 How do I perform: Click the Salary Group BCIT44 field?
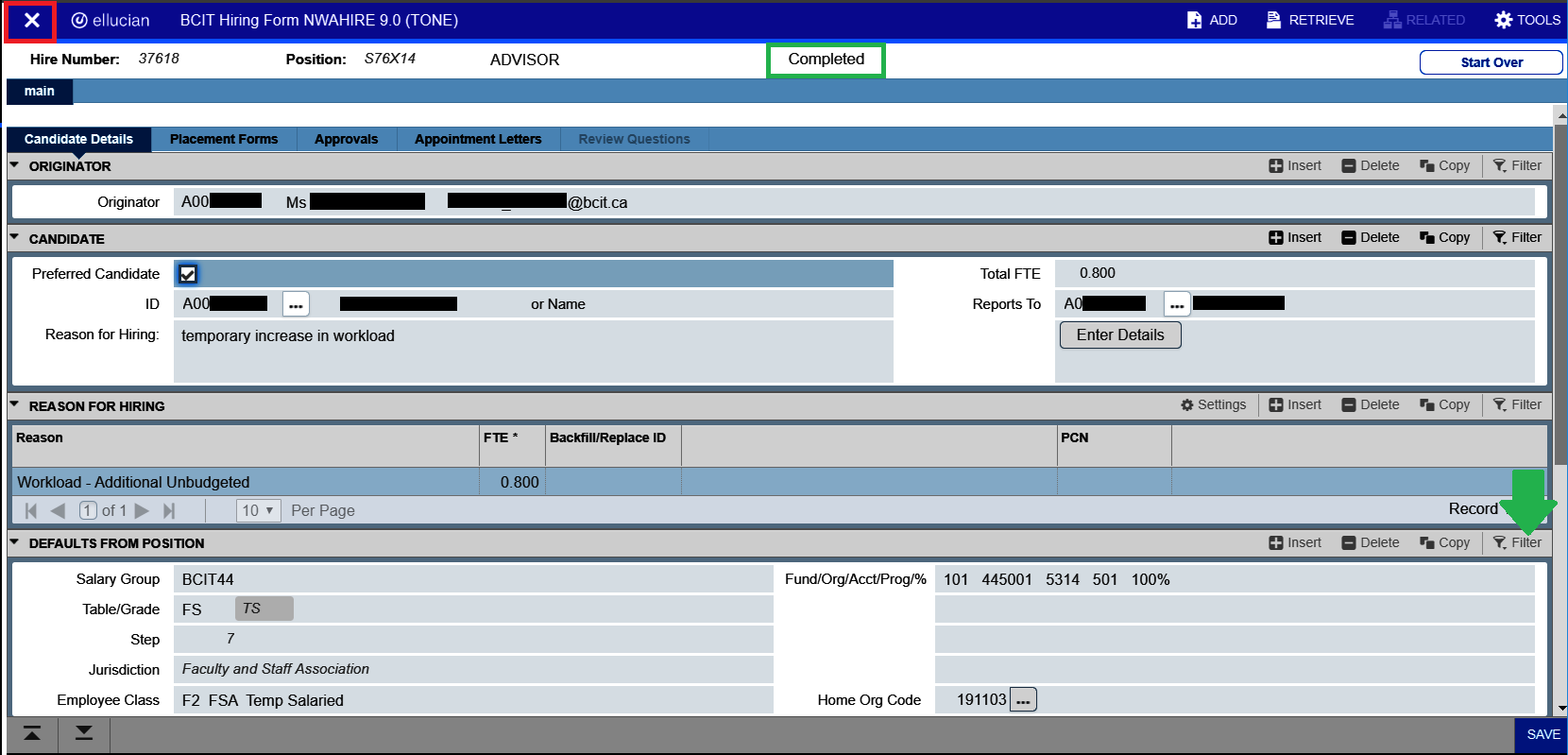pos(473,579)
